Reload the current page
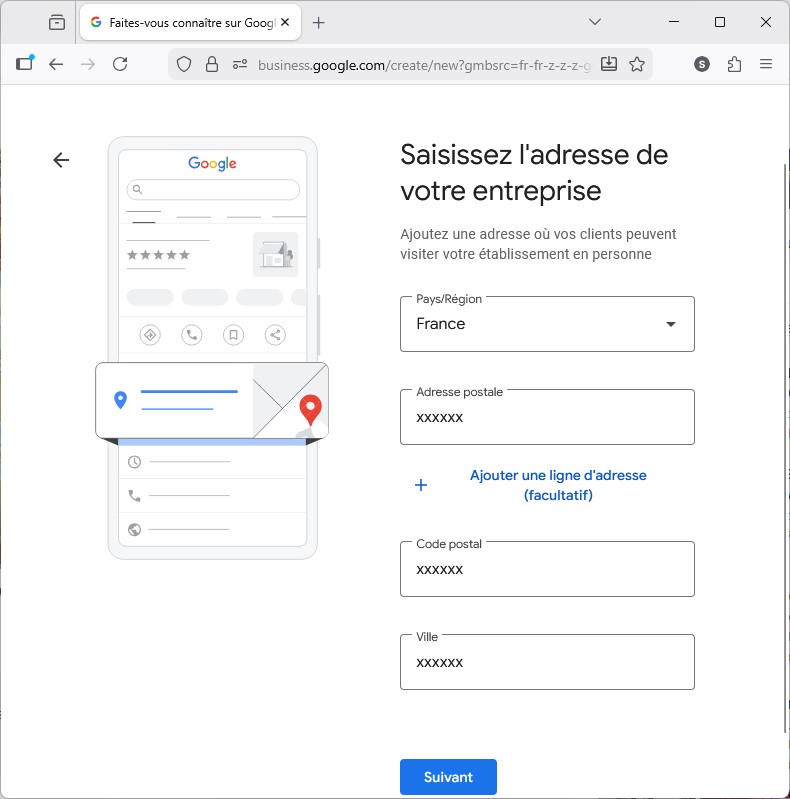The width and height of the screenshot is (790, 799). tap(120, 64)
